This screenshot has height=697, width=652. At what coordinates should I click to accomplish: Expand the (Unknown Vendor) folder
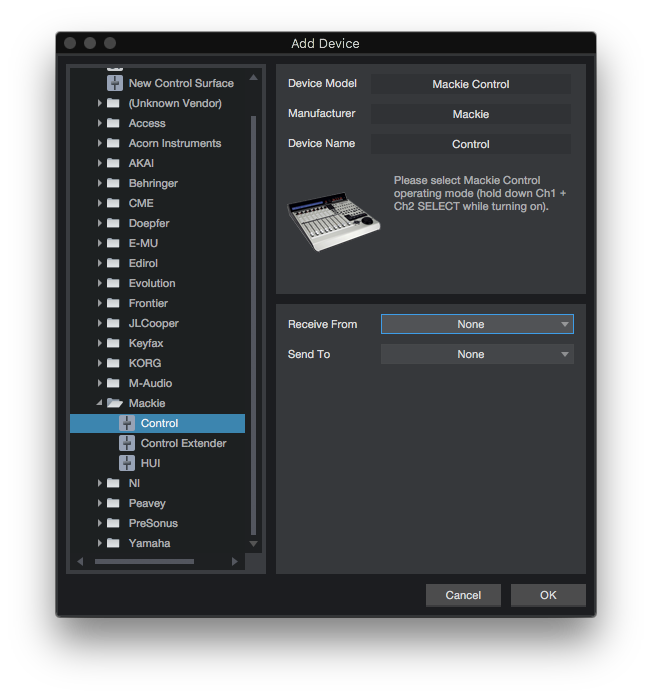100,103
